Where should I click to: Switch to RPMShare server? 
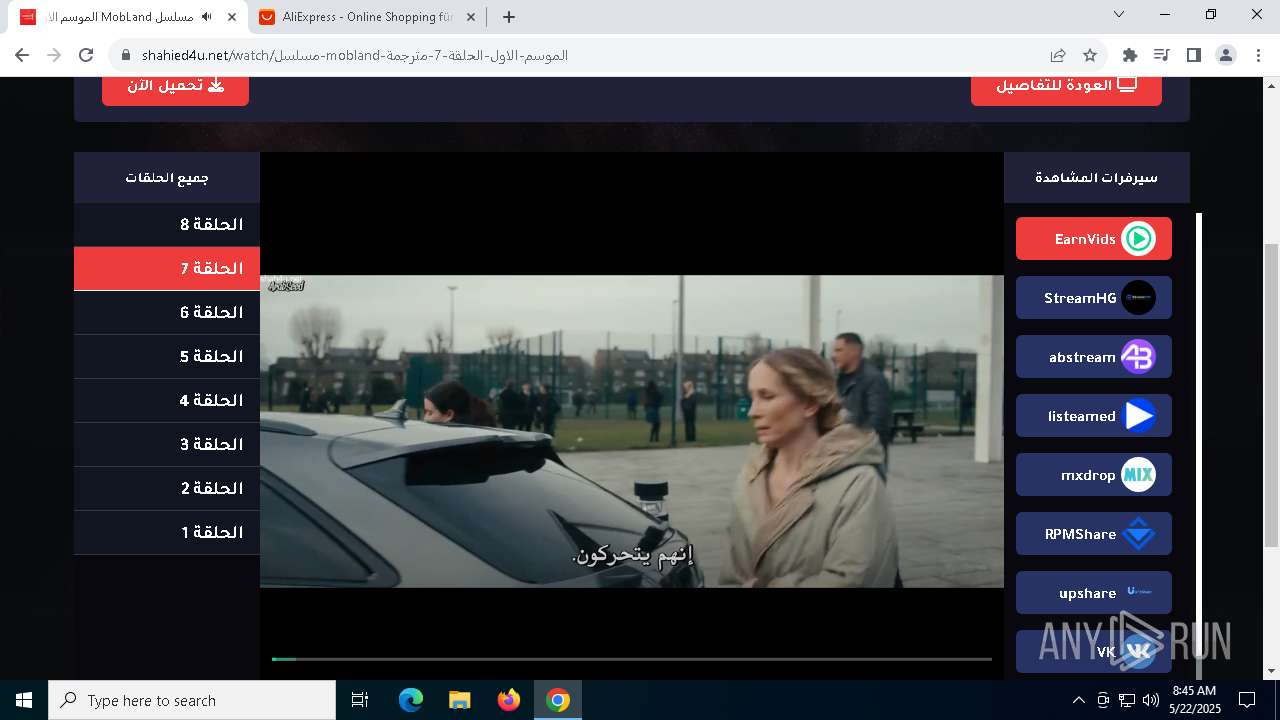(1093, 534)
